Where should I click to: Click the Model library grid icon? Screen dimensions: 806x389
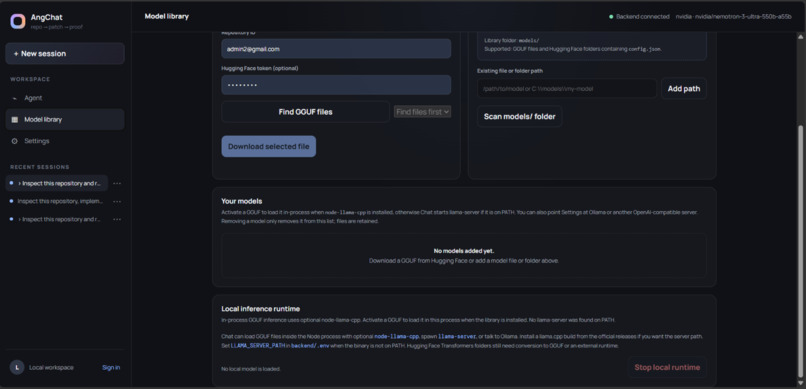(14, 120)
